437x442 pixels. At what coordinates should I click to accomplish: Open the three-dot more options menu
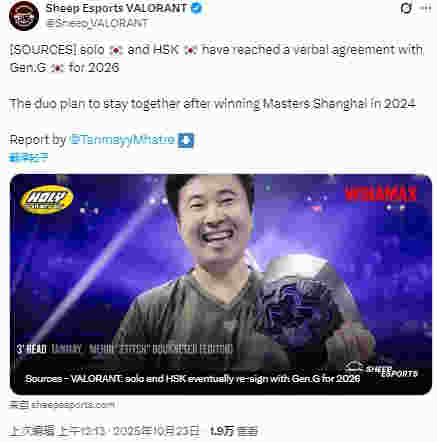click(x=426, y=8)
